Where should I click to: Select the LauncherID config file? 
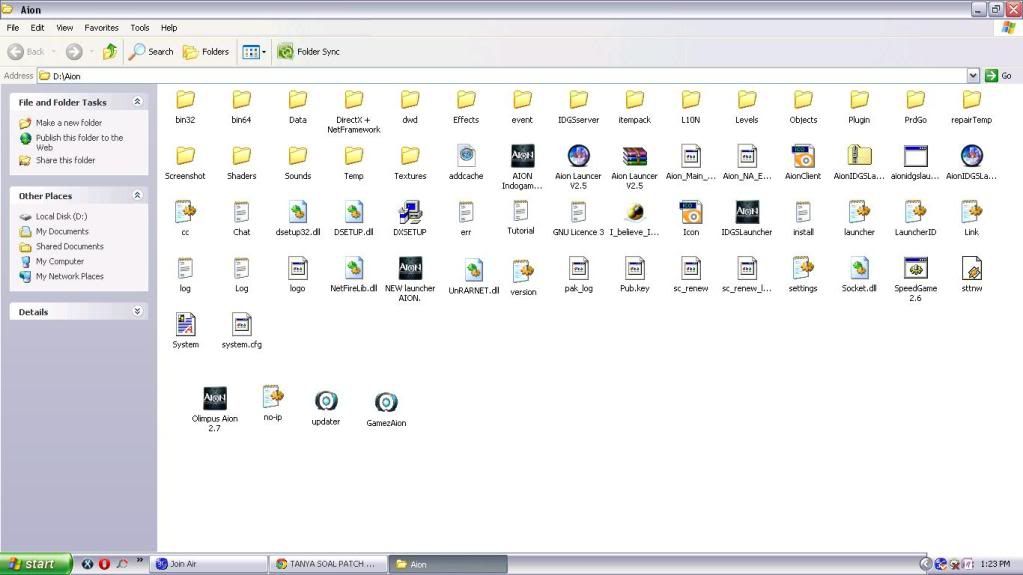[915, 213]
